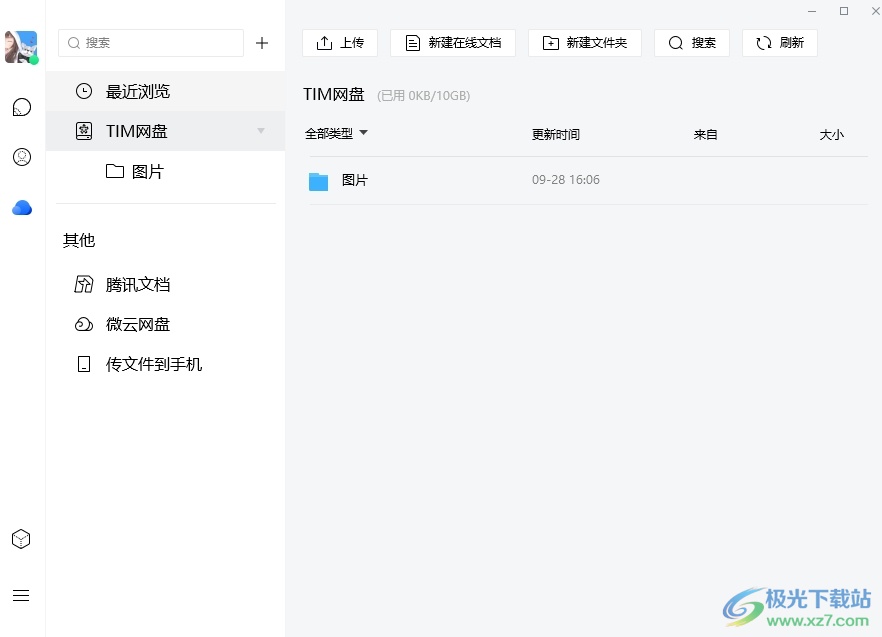Select the blue cloud drive icon

(x=21, y=208)
